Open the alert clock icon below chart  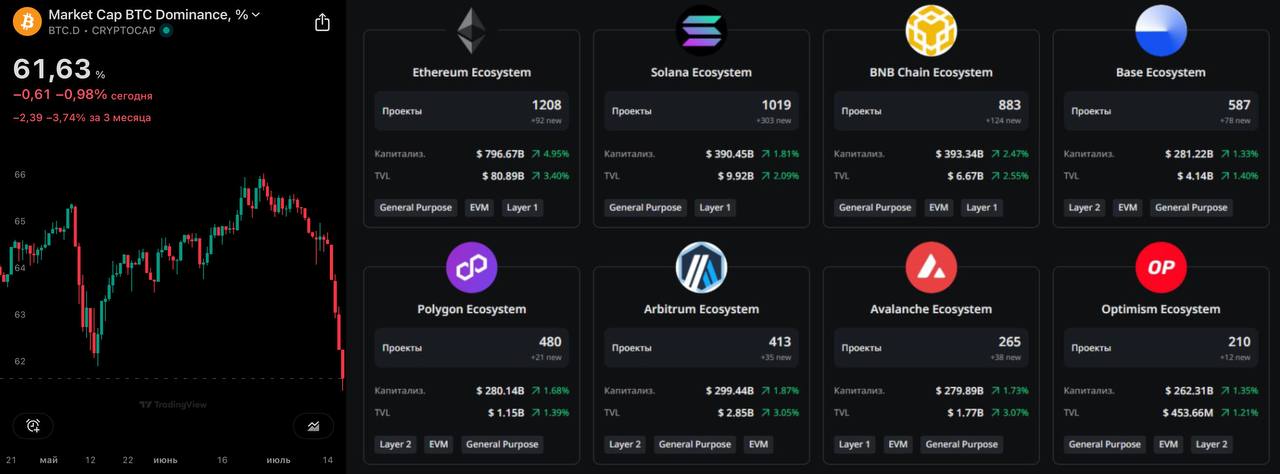coord(33,426)
